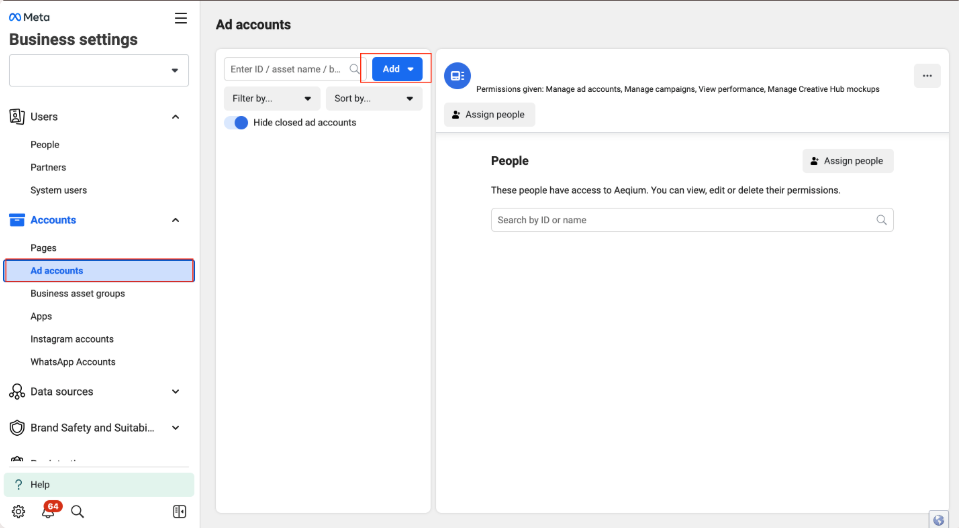959x528 pixels.
Task: Open Instagram accounts in the sidebar
Action: 72,339
